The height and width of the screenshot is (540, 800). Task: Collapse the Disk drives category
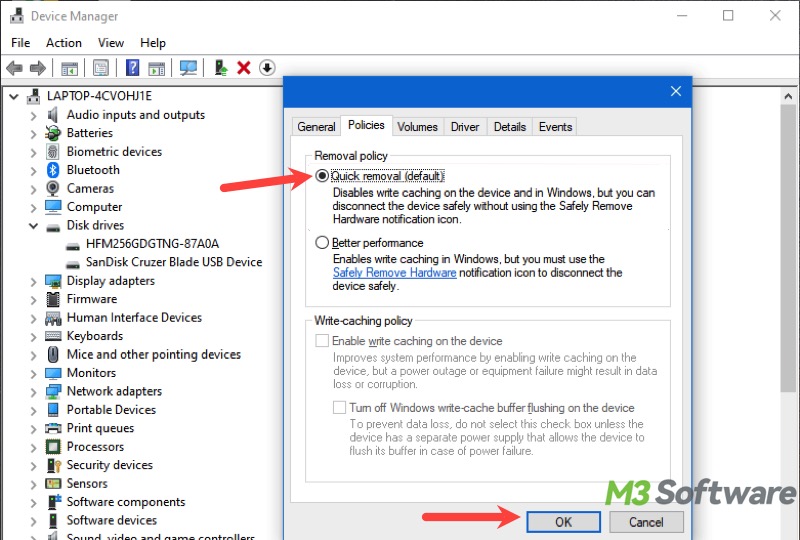point(33,226)
